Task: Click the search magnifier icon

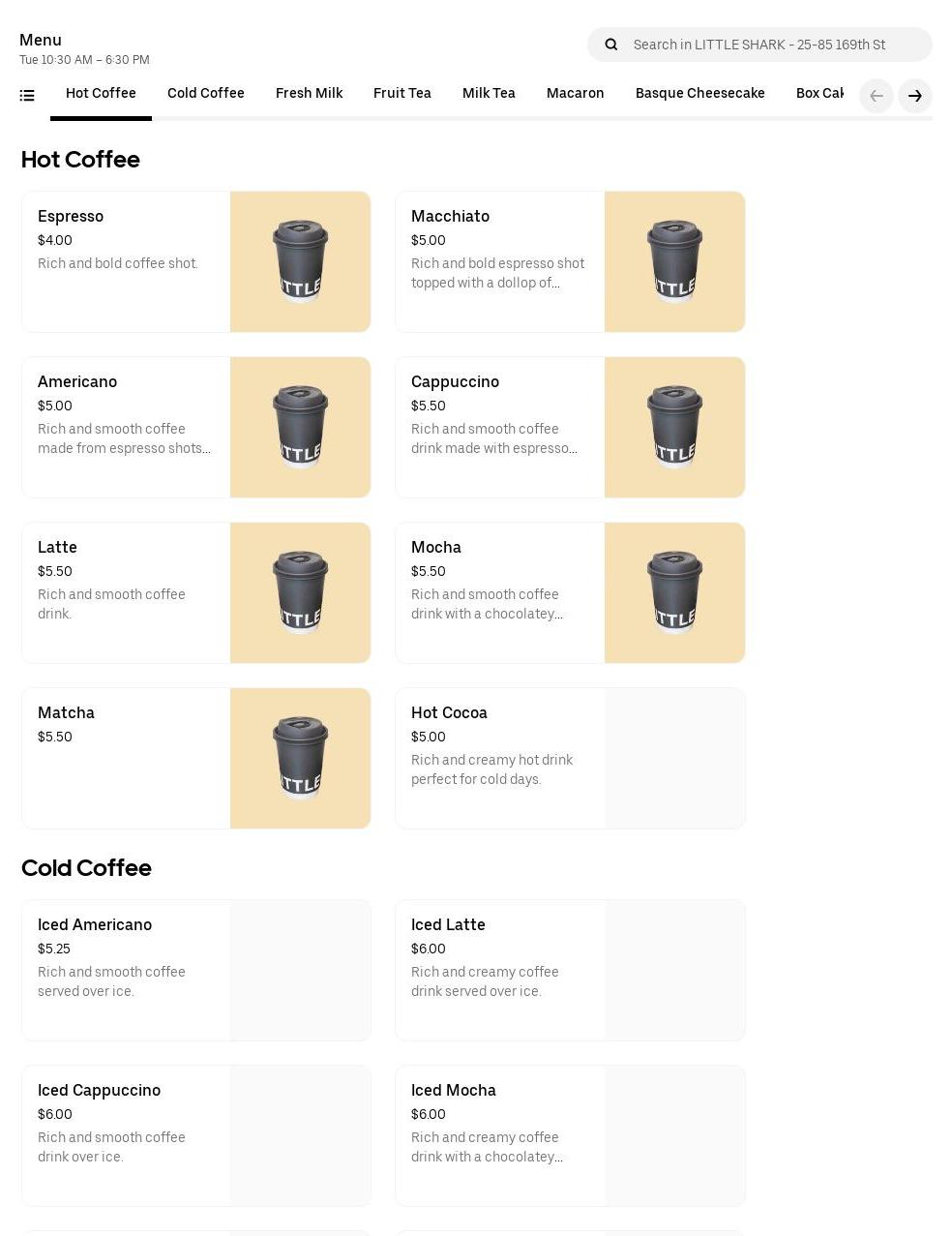Action: click(x=610, y=45)
